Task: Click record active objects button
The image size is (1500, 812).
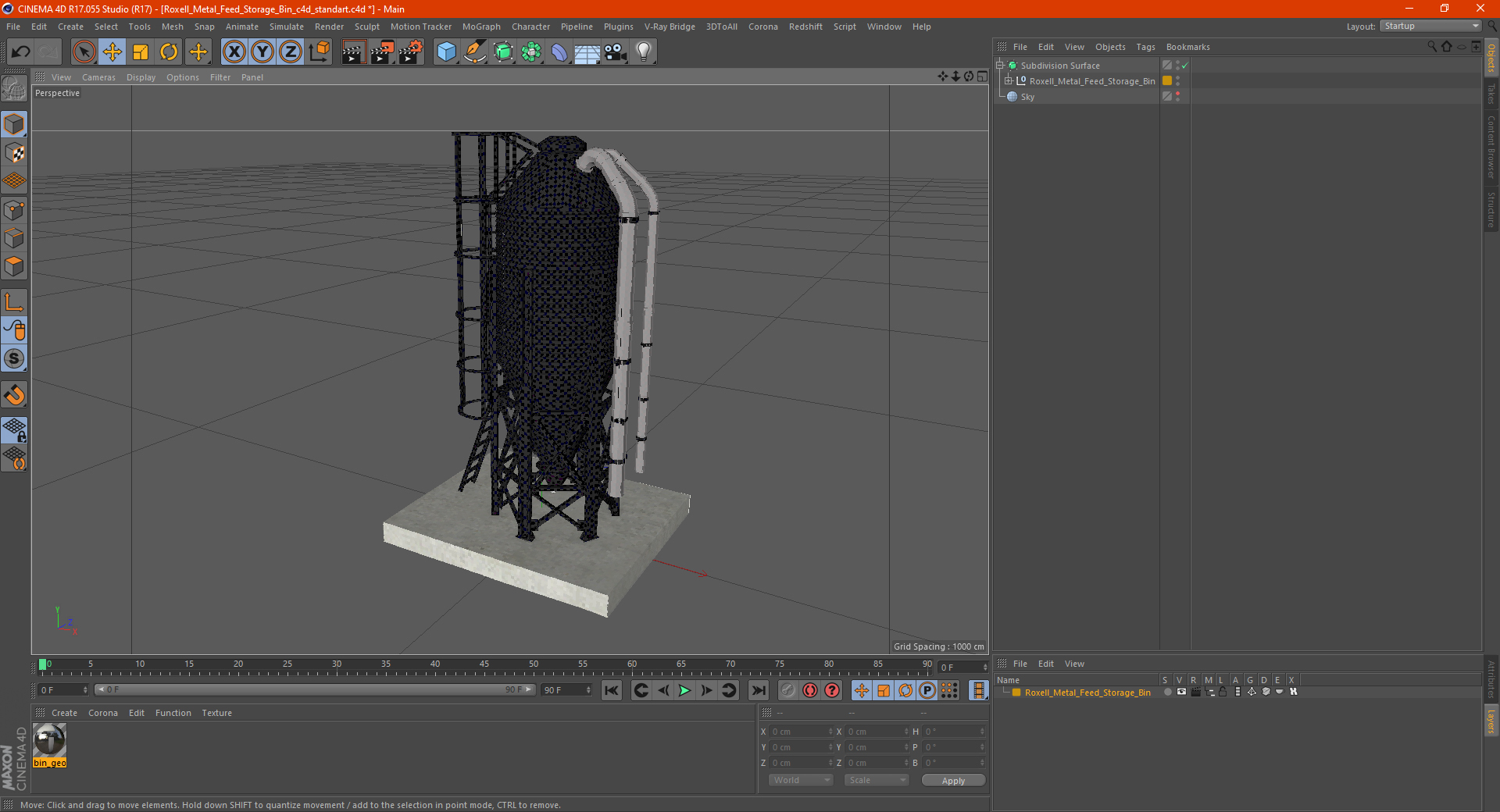Action: click(x=787, y=690)
